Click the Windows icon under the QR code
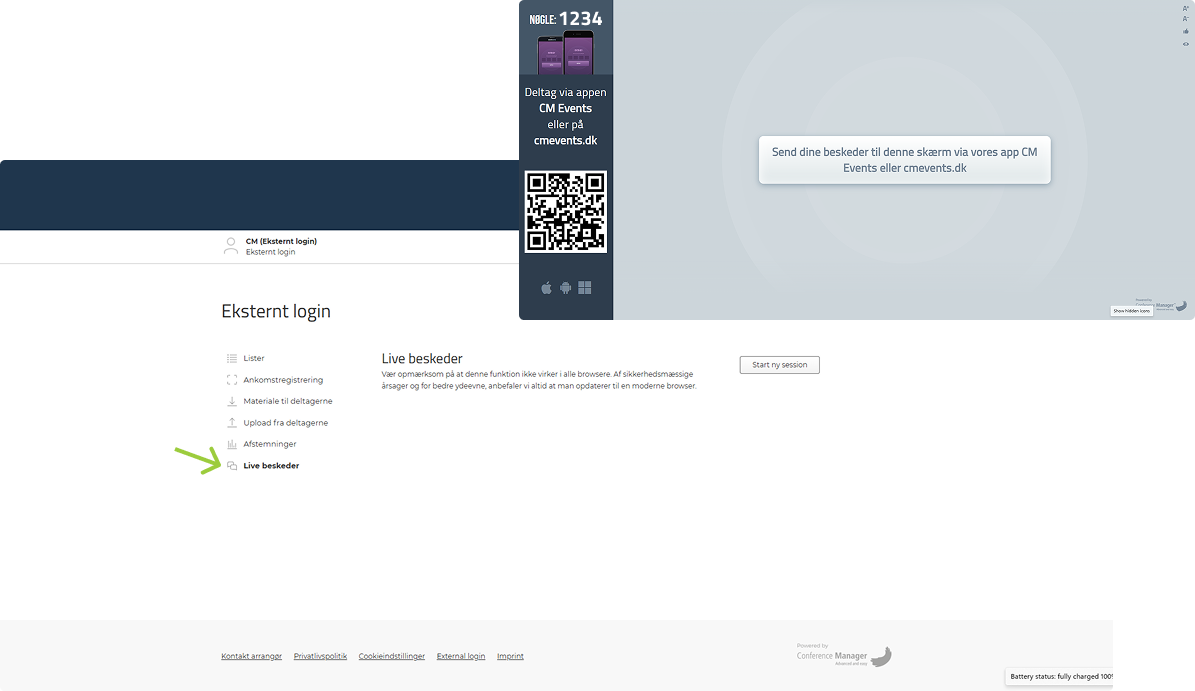Screen dimensions: 1195x691 [585, 287]
